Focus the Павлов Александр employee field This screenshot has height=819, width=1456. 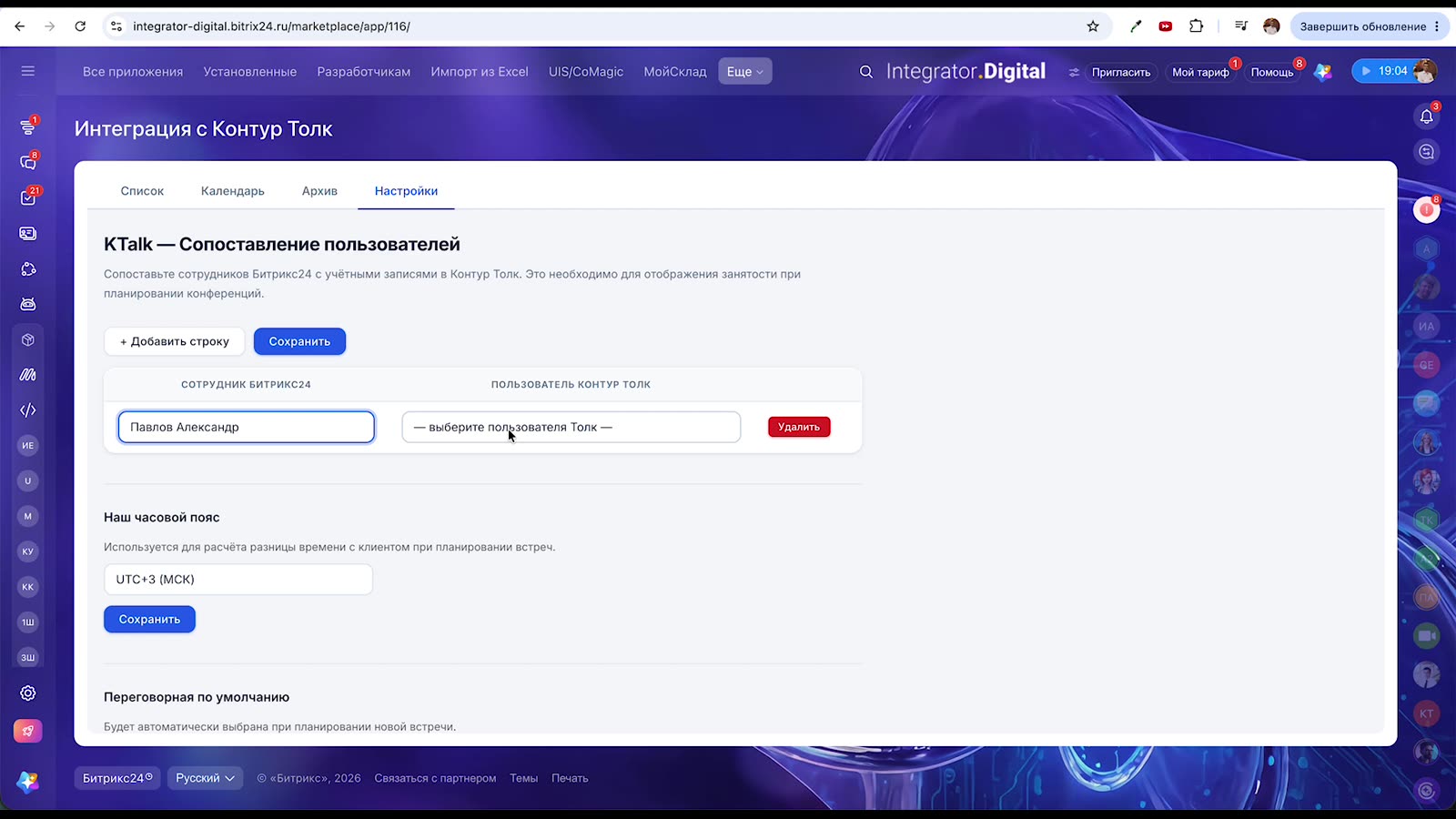coord(247,427)
